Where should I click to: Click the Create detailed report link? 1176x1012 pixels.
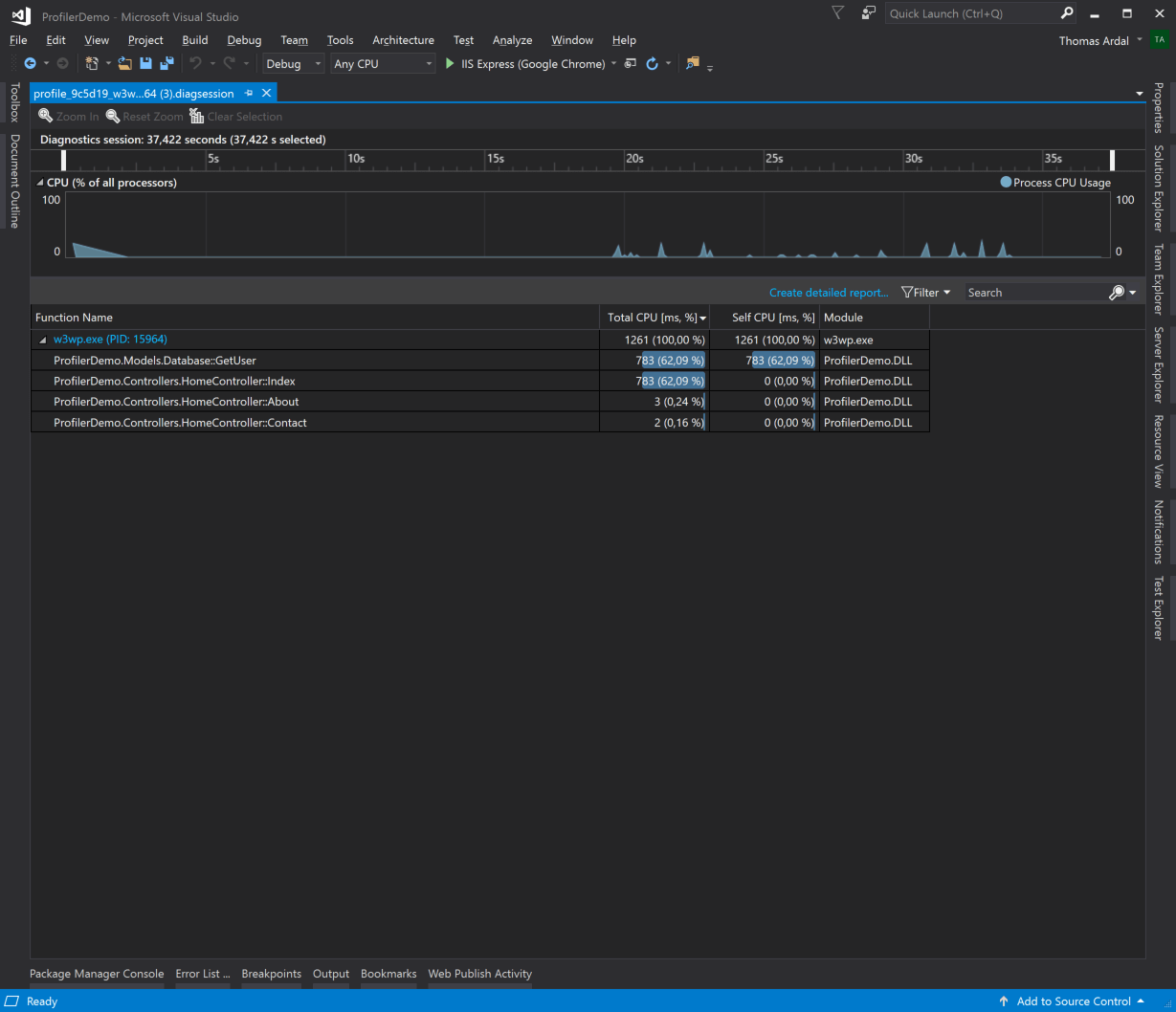[x=828, y=293]
